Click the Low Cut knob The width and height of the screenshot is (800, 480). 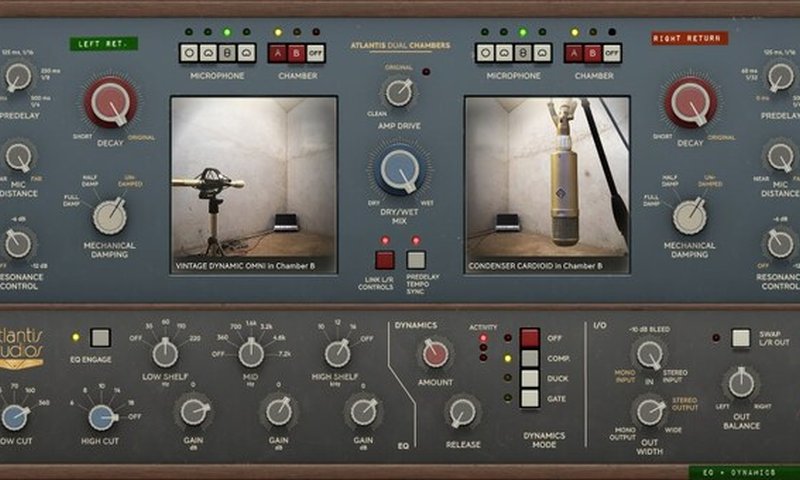click(15, 418)
